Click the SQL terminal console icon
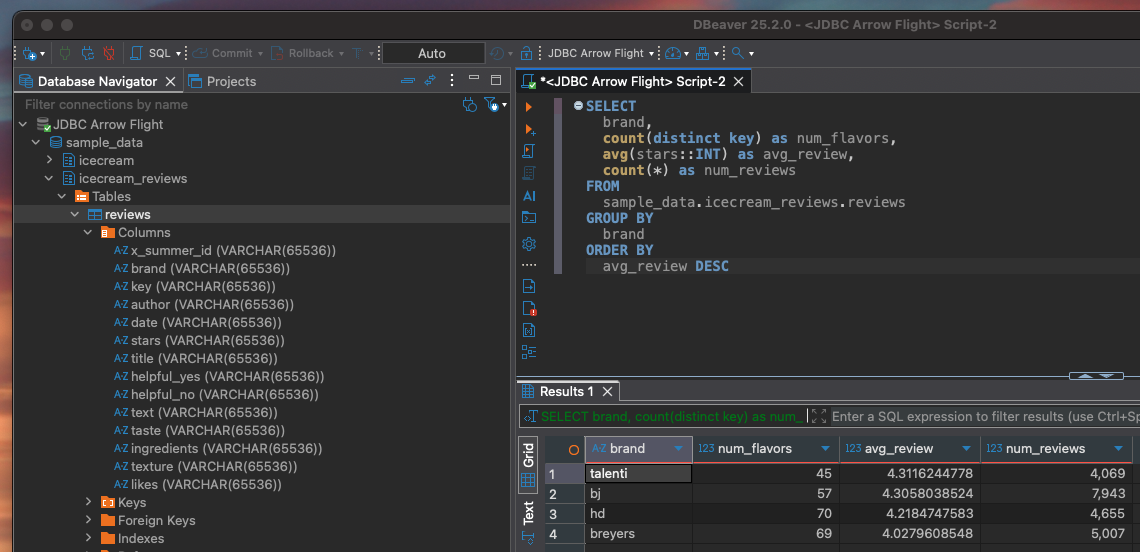The width and height of the screenshot is (1140, 552). click(529, 217)
